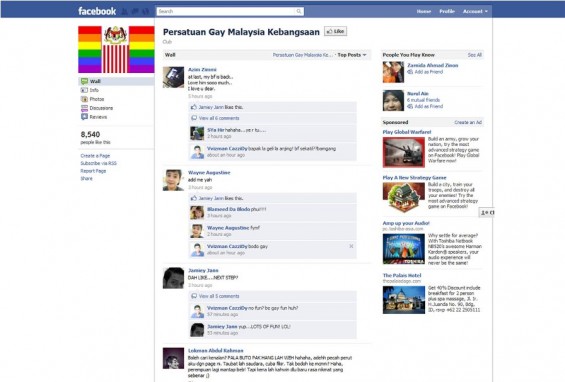Select the Wall tab in the sidebar
Viewport: 565px width, 382px height.
click(x=116, y=81)
